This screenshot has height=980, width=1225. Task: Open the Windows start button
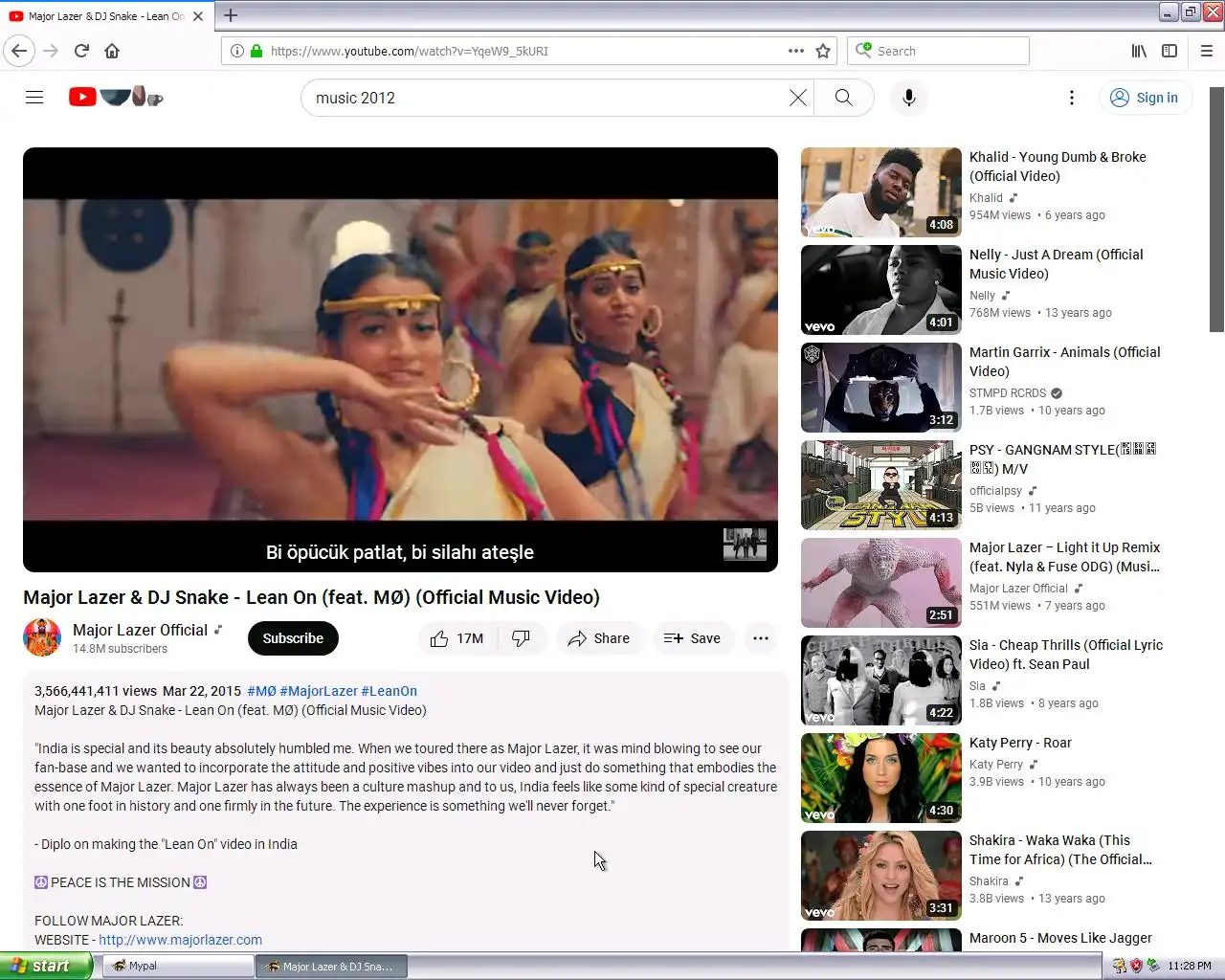[x=46, y=966]
